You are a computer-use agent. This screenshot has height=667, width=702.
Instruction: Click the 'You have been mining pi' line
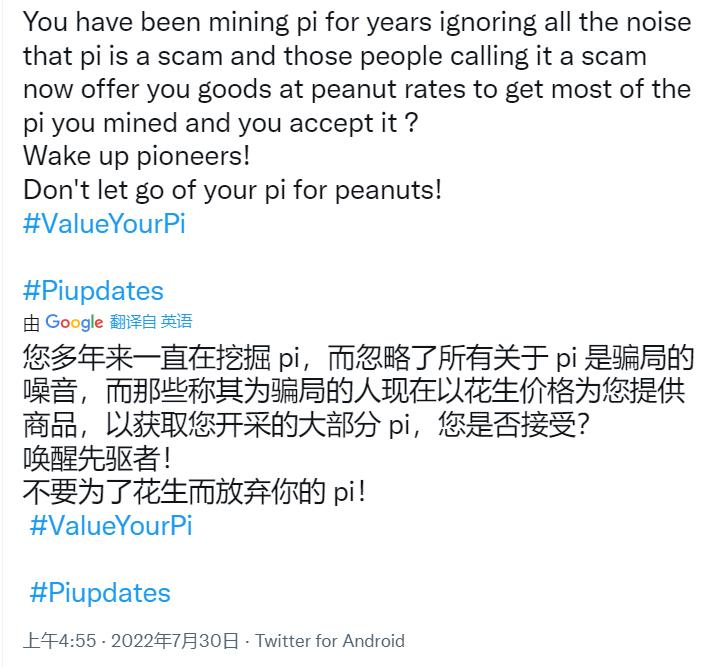pos(357,22)
